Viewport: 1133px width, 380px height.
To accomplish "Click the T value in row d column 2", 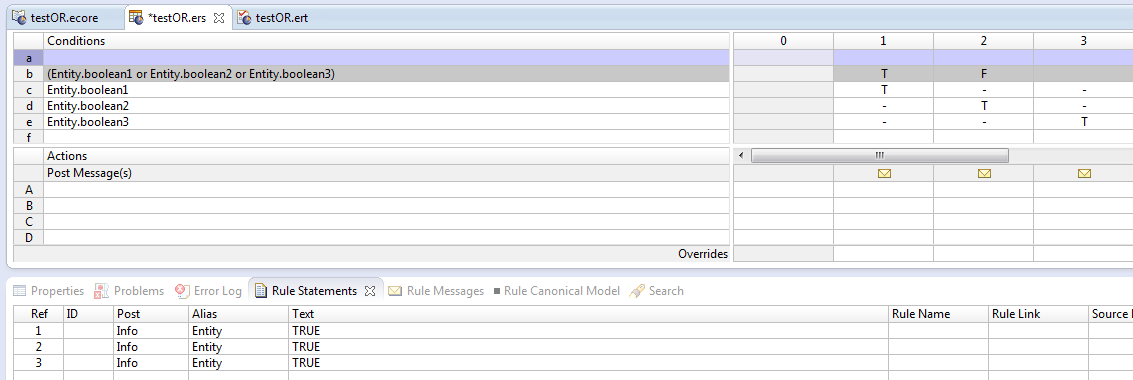I will click(x=983, y=106).
